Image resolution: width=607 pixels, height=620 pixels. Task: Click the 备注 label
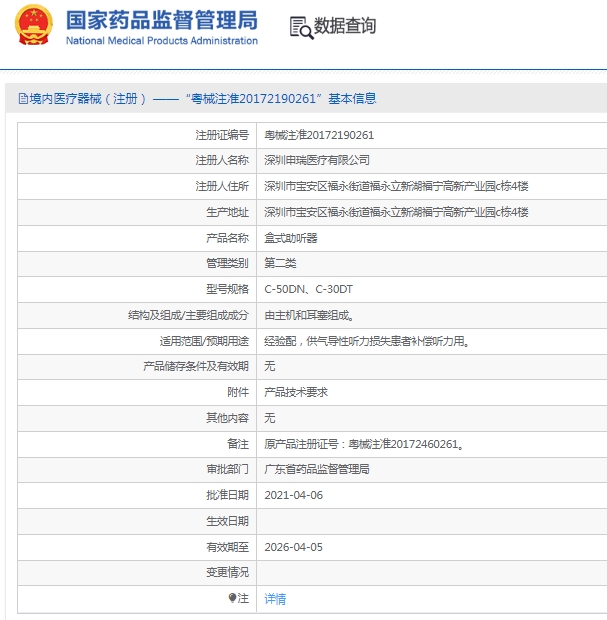[238, 444]
